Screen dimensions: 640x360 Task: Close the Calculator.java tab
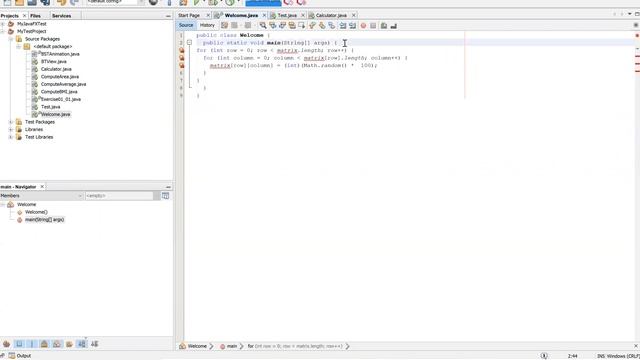pos(353,15)
